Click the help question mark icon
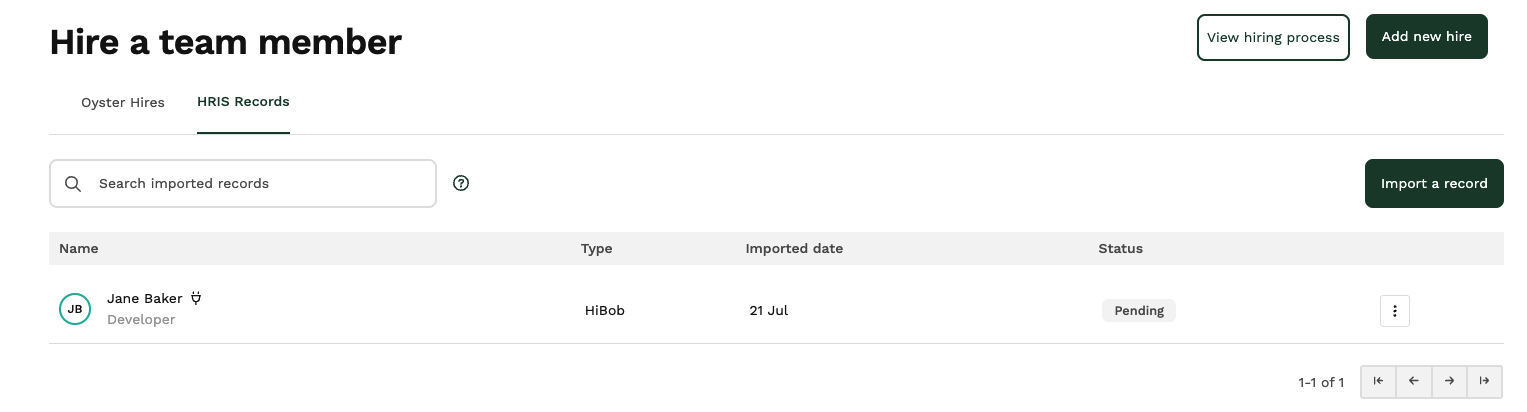Image resolution: width=1527 pixels, height=412 pixels. (x=461, y=183)
